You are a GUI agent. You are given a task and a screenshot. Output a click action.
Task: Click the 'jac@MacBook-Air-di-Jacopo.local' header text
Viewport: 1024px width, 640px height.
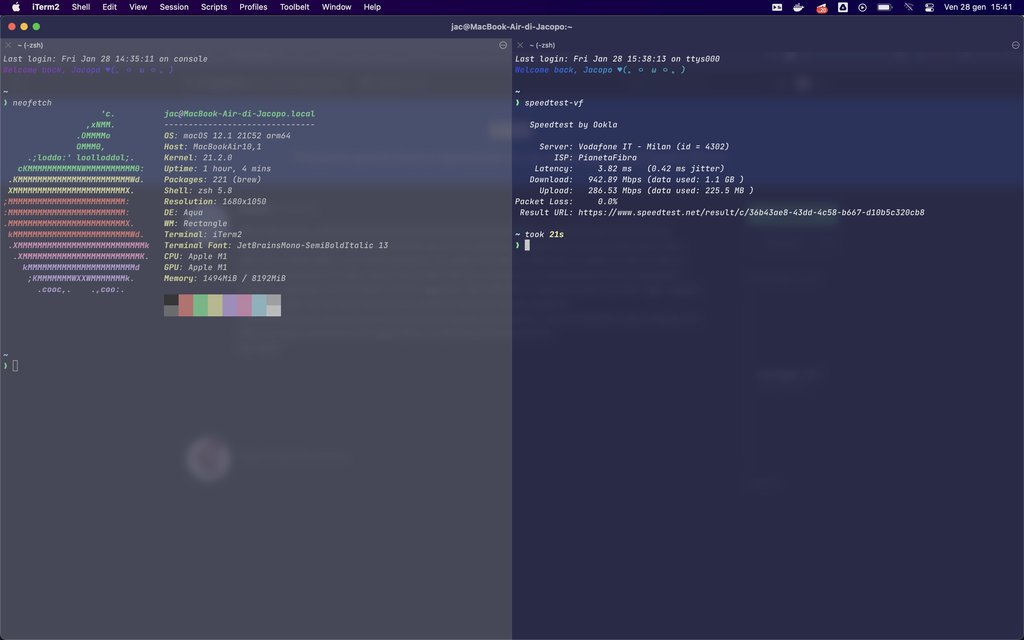click(239, 114)
